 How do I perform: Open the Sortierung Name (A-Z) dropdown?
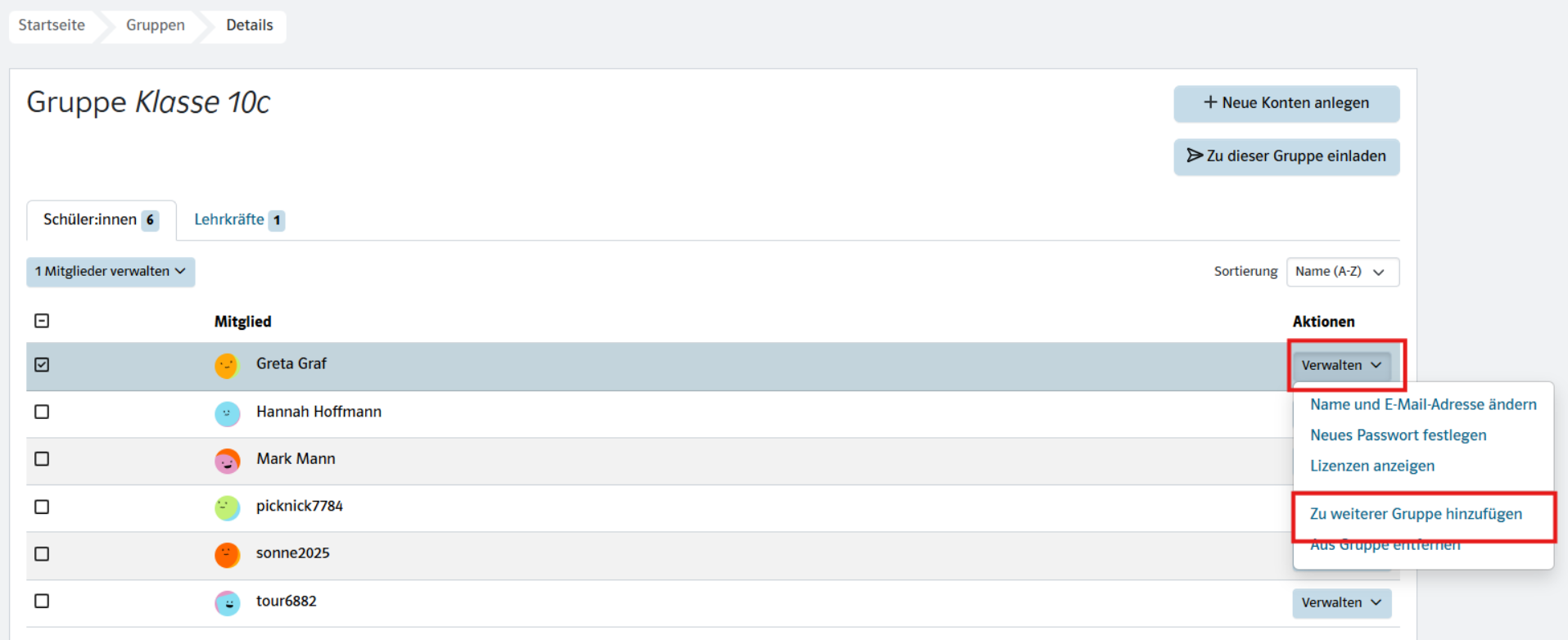click(1342, 272)
